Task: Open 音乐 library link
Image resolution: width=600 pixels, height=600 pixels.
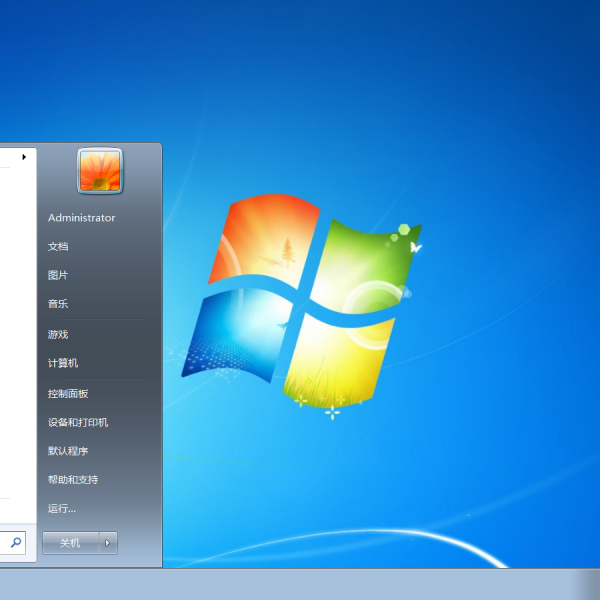Action: 58,304
